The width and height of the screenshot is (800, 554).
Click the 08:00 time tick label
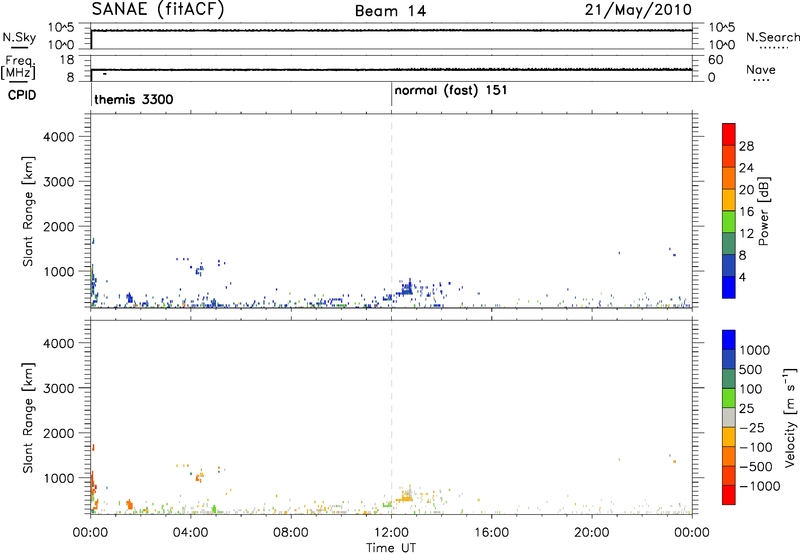click(x=290, y=533)
